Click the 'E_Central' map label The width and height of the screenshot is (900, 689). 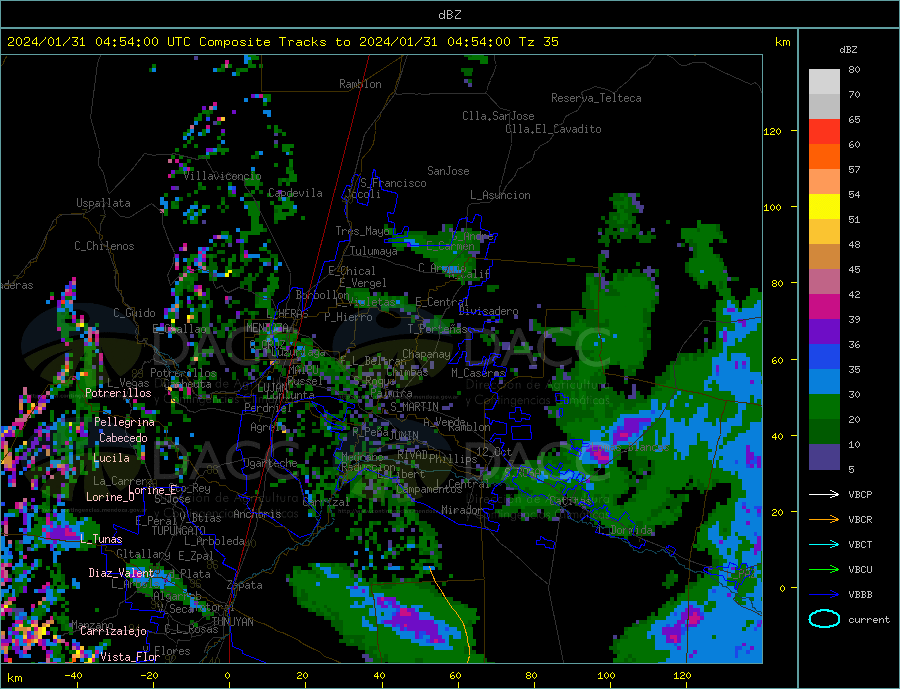point(442,302)
